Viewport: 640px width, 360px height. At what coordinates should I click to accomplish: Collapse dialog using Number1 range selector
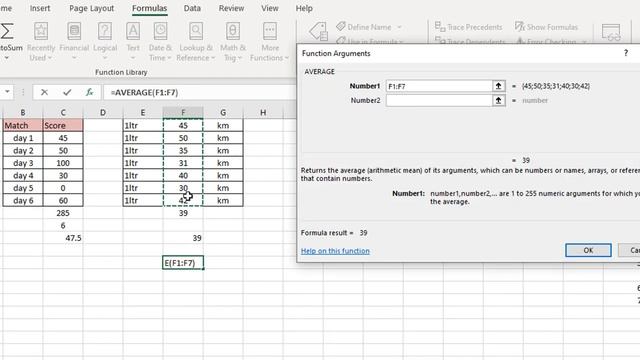coord(498,86)
